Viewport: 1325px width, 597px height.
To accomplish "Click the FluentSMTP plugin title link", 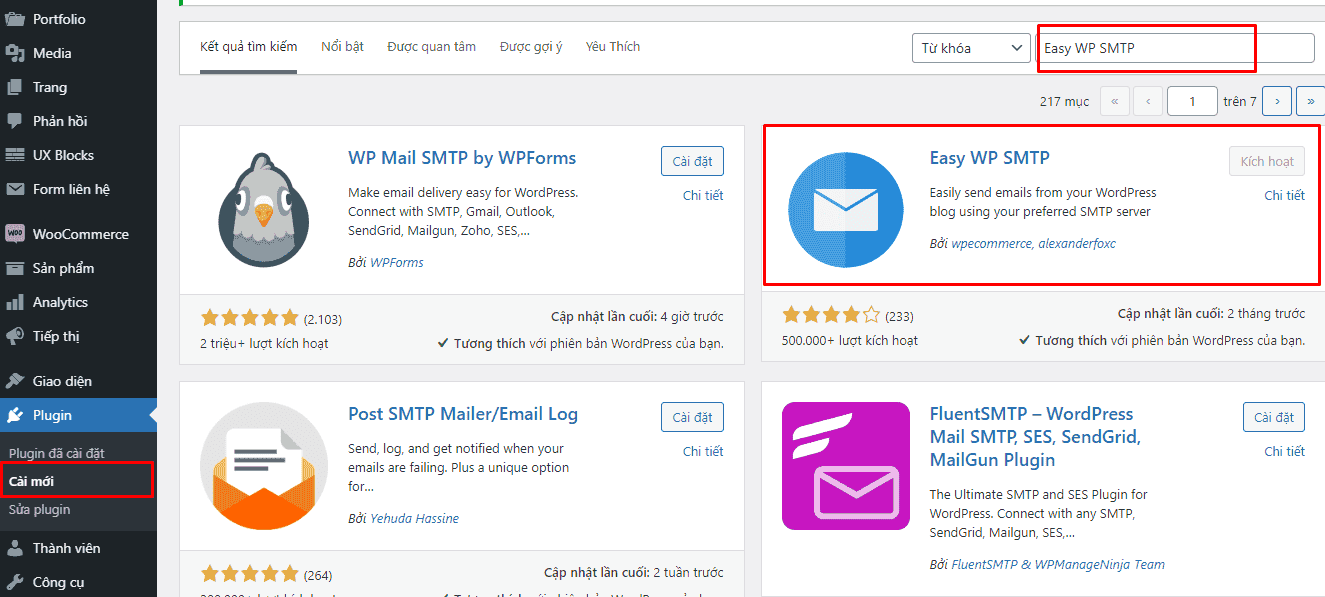I will 1035,437.
